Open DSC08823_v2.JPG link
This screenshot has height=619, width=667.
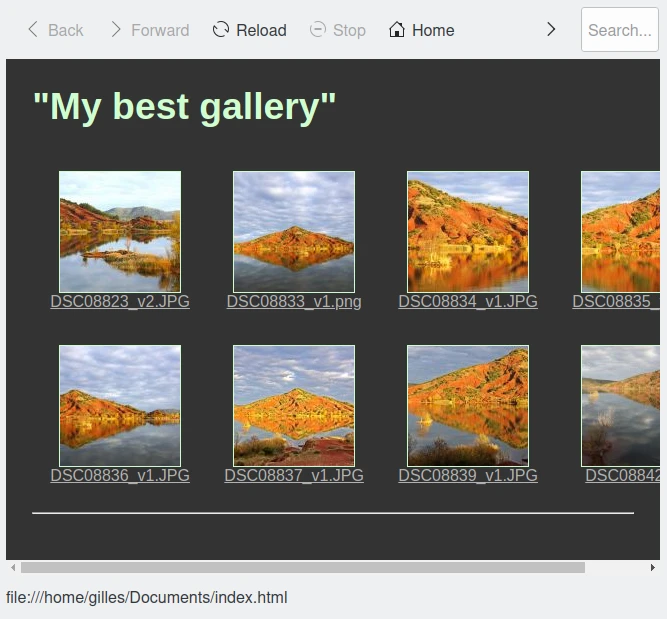120,302
